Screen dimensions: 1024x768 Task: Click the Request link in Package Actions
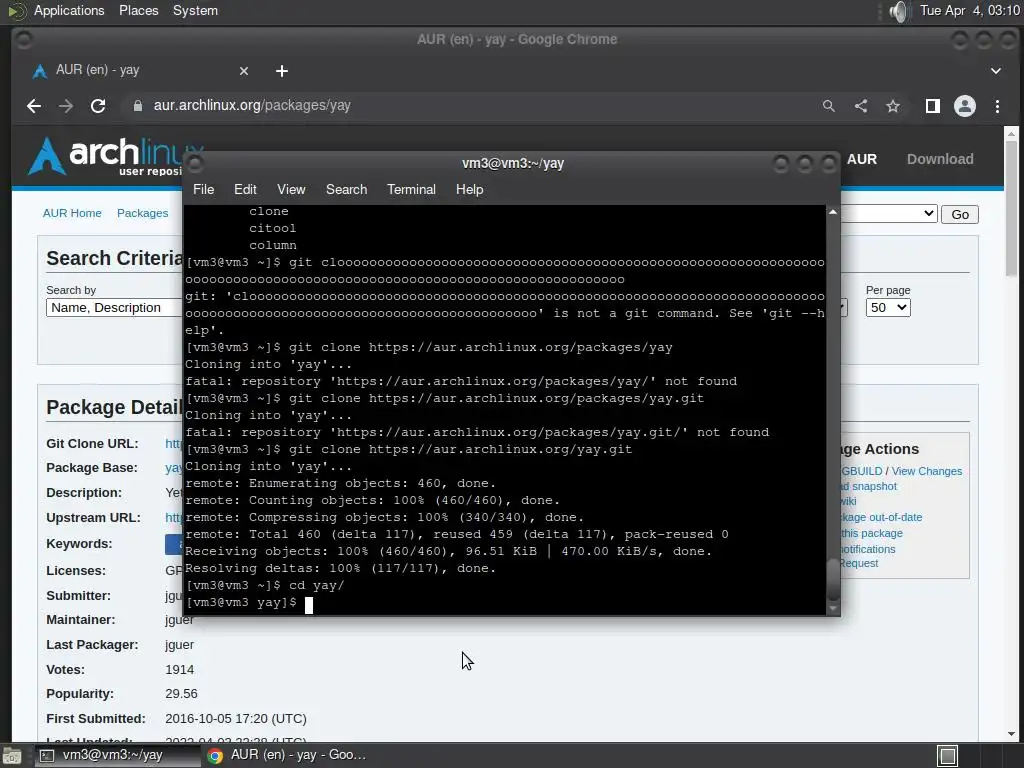[859, 563]
